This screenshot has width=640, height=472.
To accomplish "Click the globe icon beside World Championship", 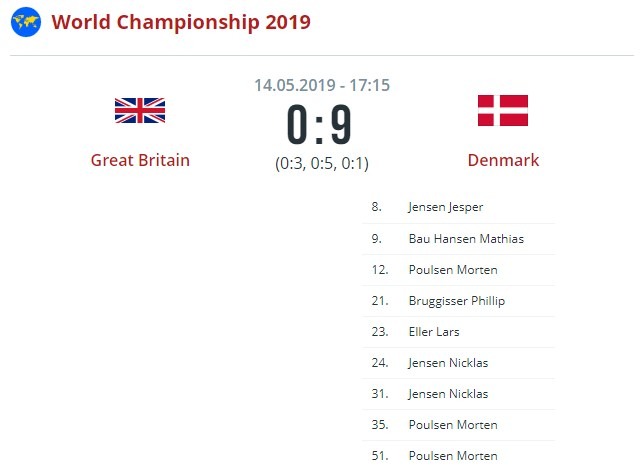I will [26, 21].
